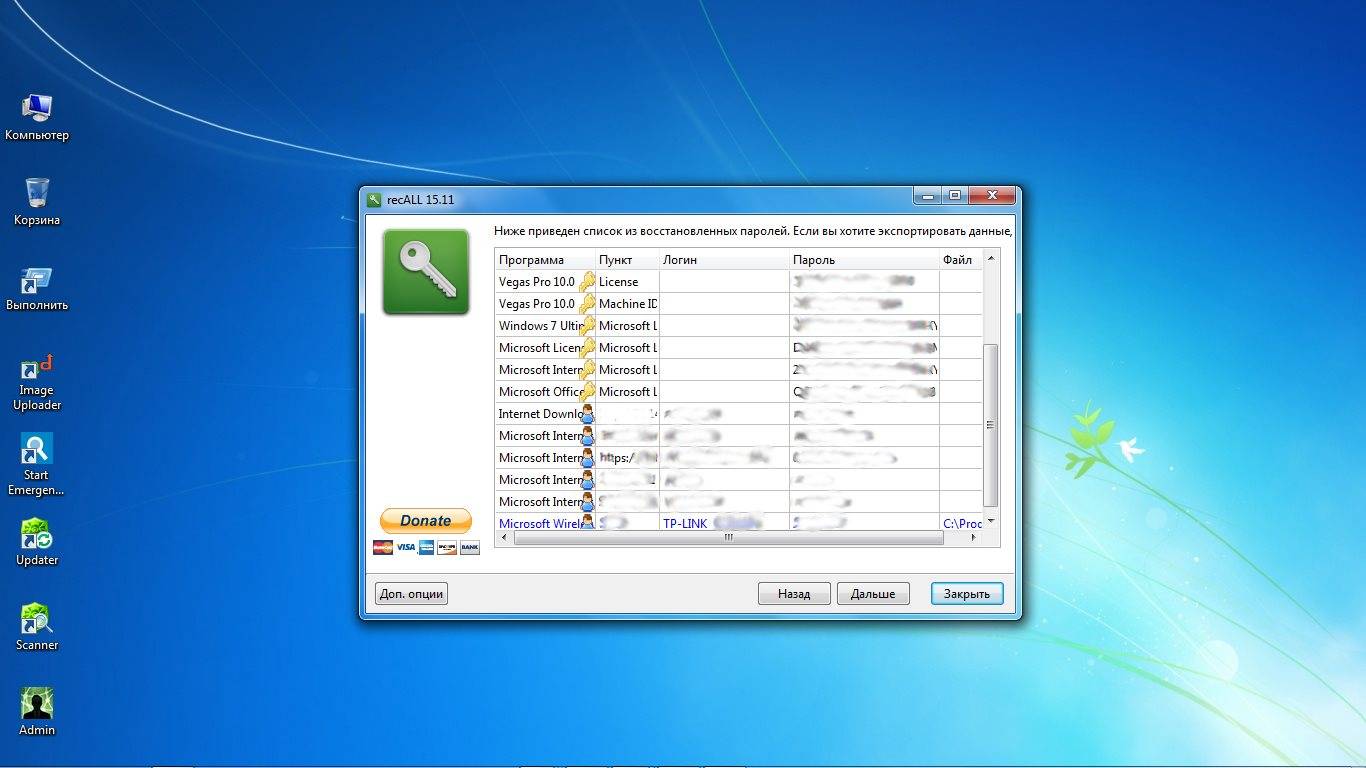
Task: Open Доп. опции additional options
Action: 411,593
